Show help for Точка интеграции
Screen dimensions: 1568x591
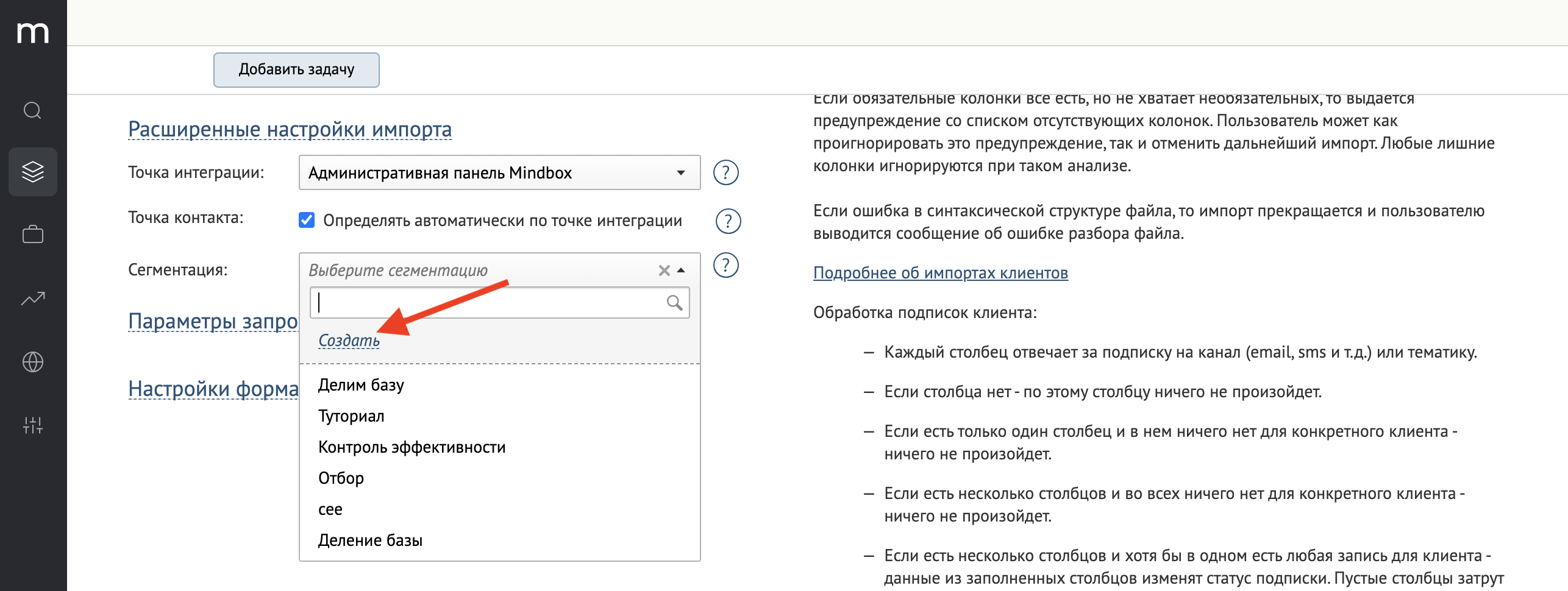[x=726, y=172]
